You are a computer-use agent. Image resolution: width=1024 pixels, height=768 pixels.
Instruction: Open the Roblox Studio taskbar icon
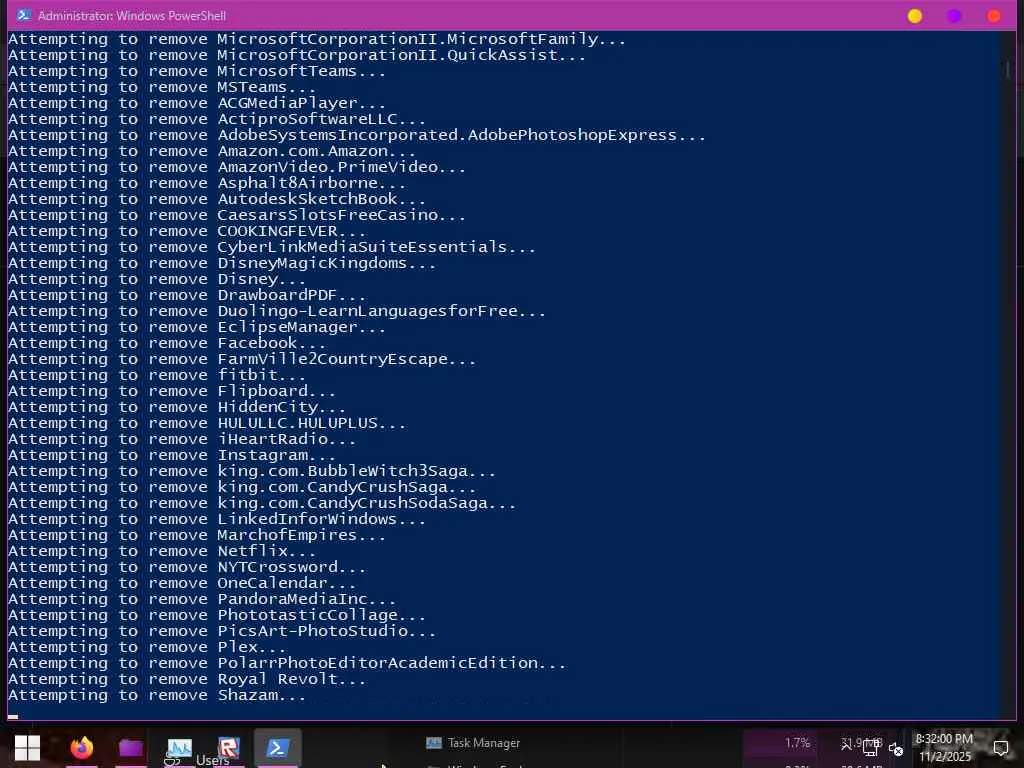(x=229, y=747)
